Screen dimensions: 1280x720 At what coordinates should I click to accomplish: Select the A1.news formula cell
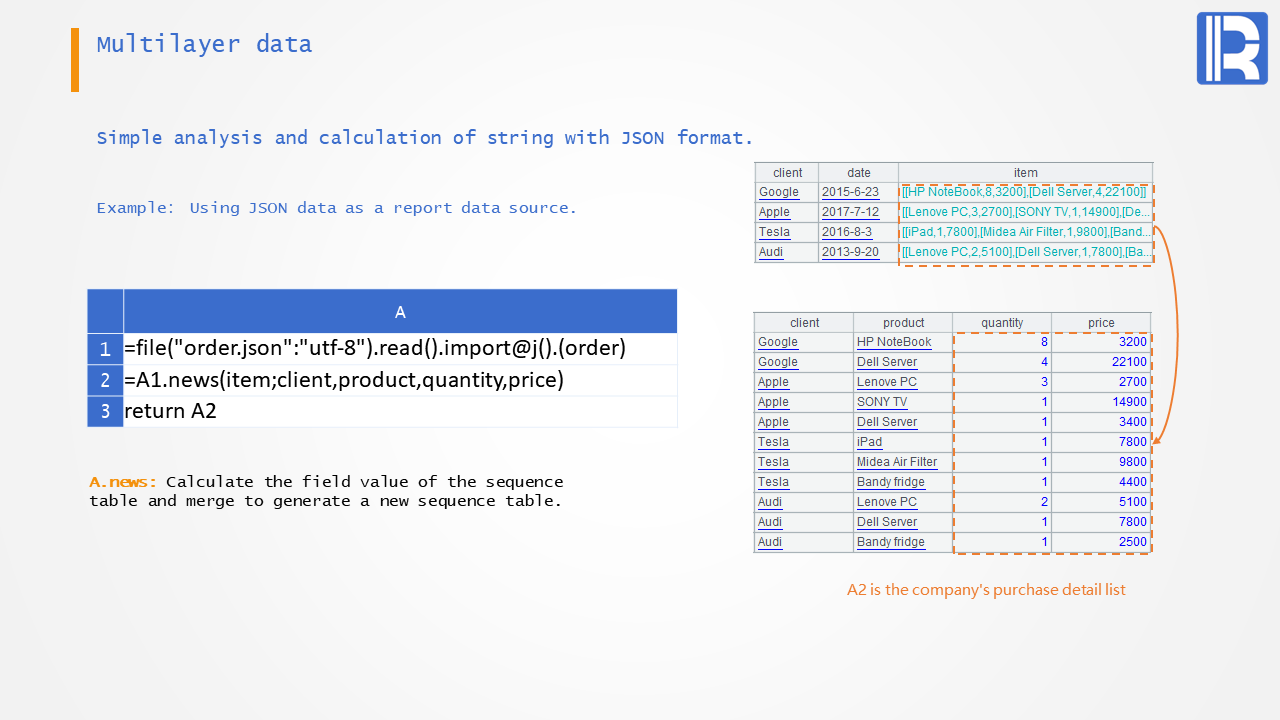coord(400,381)
